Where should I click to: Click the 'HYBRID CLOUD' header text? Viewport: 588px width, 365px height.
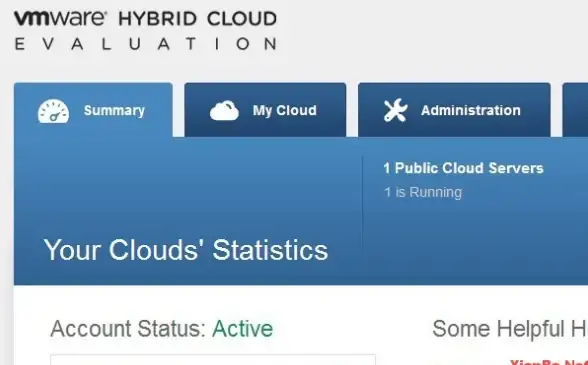pos(198,19)
